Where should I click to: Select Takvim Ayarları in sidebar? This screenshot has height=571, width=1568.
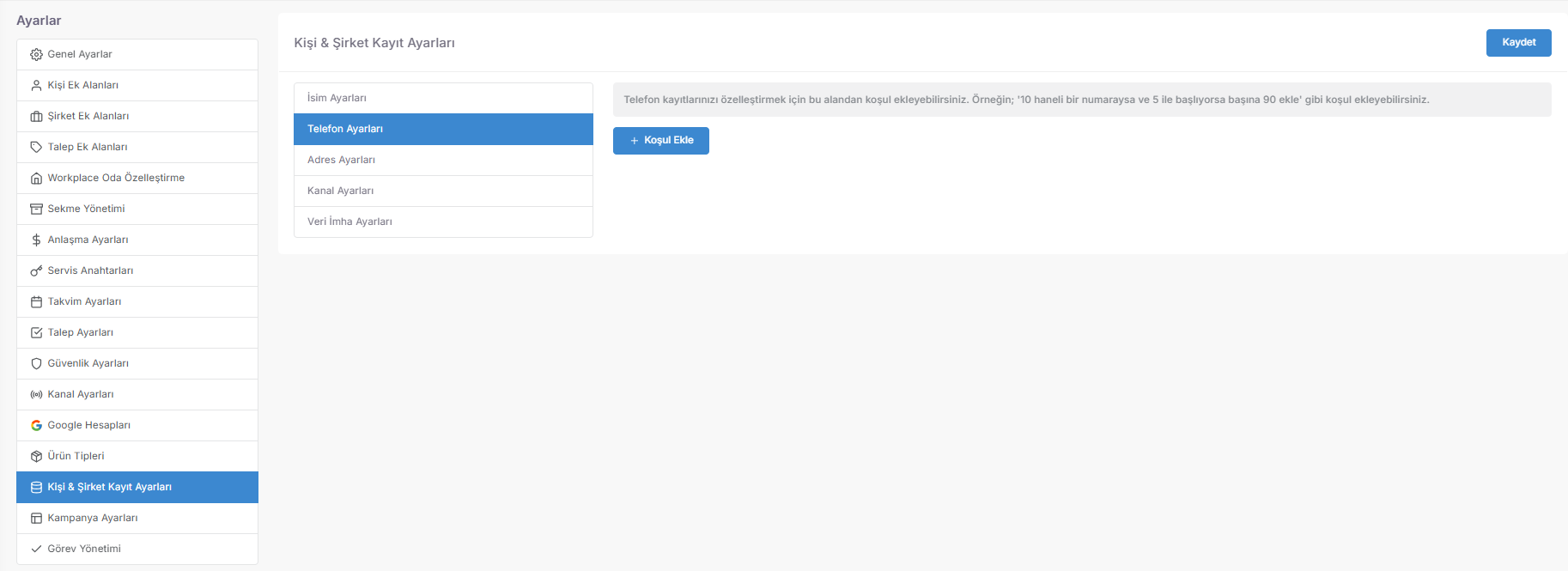click(137, 301)
